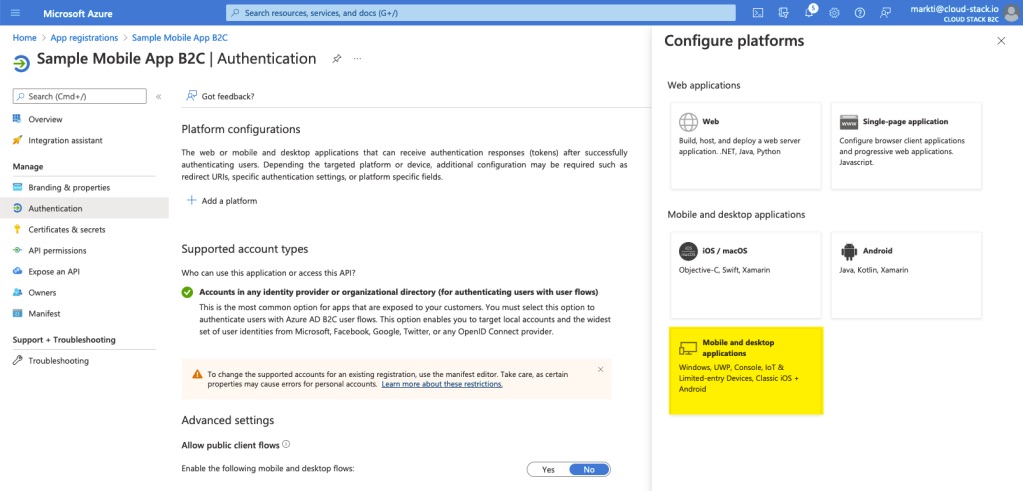
Task: Dismiss the orange warning banner
Action: pos(600,369)
